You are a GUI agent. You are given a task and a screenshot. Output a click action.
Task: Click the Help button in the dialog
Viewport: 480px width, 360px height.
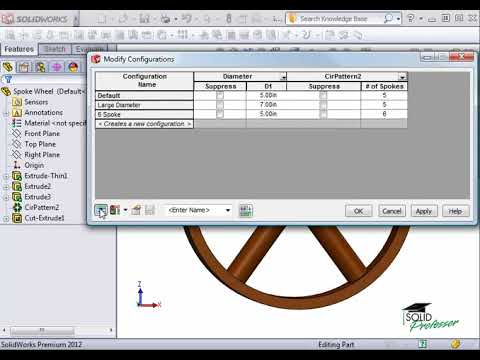455,211
